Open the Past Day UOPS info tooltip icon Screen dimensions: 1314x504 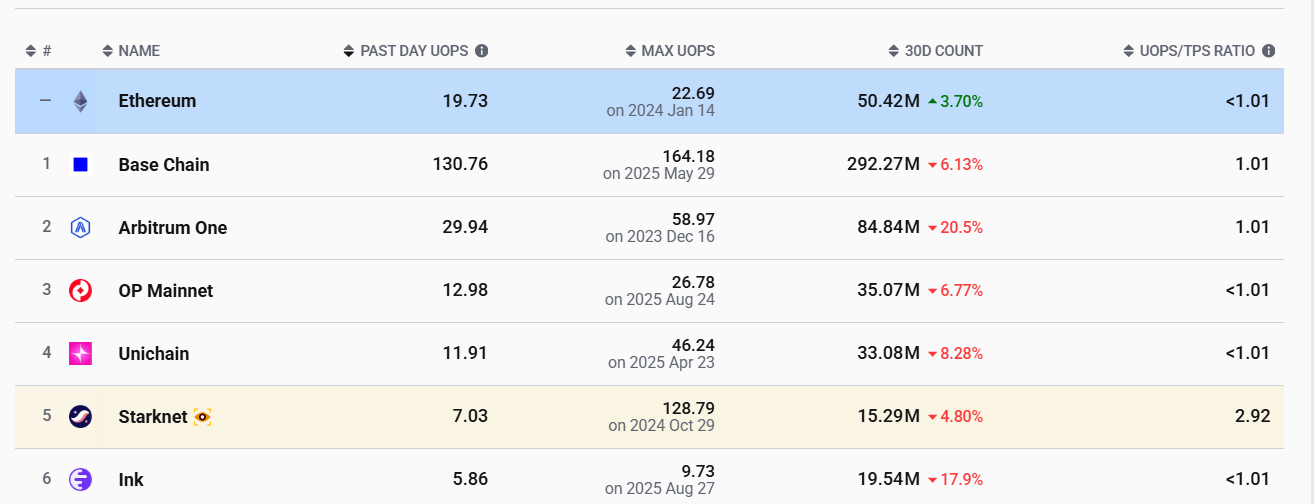(x=482, y=51)
